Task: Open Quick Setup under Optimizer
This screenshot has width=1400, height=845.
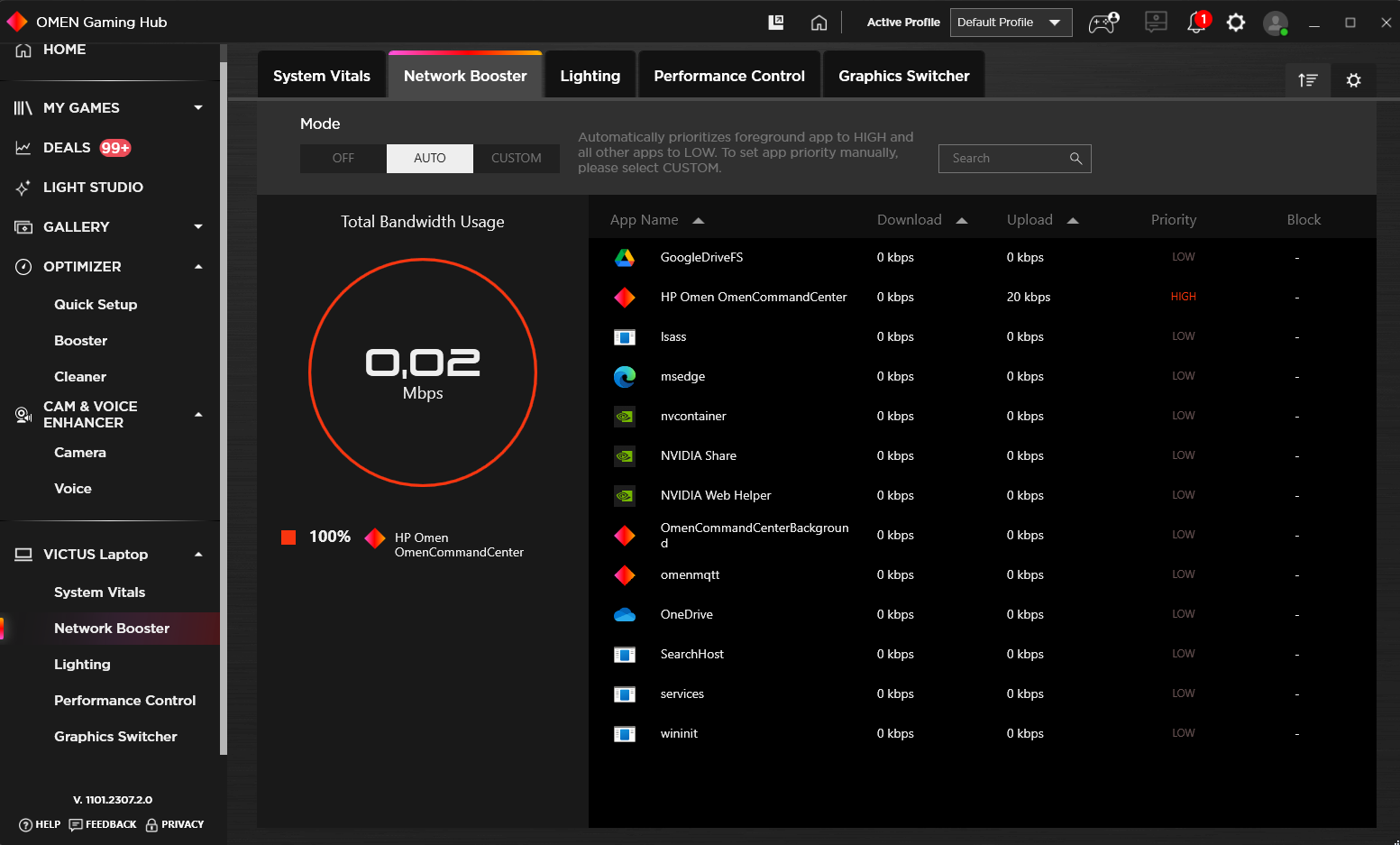Action: coord(96,305)
